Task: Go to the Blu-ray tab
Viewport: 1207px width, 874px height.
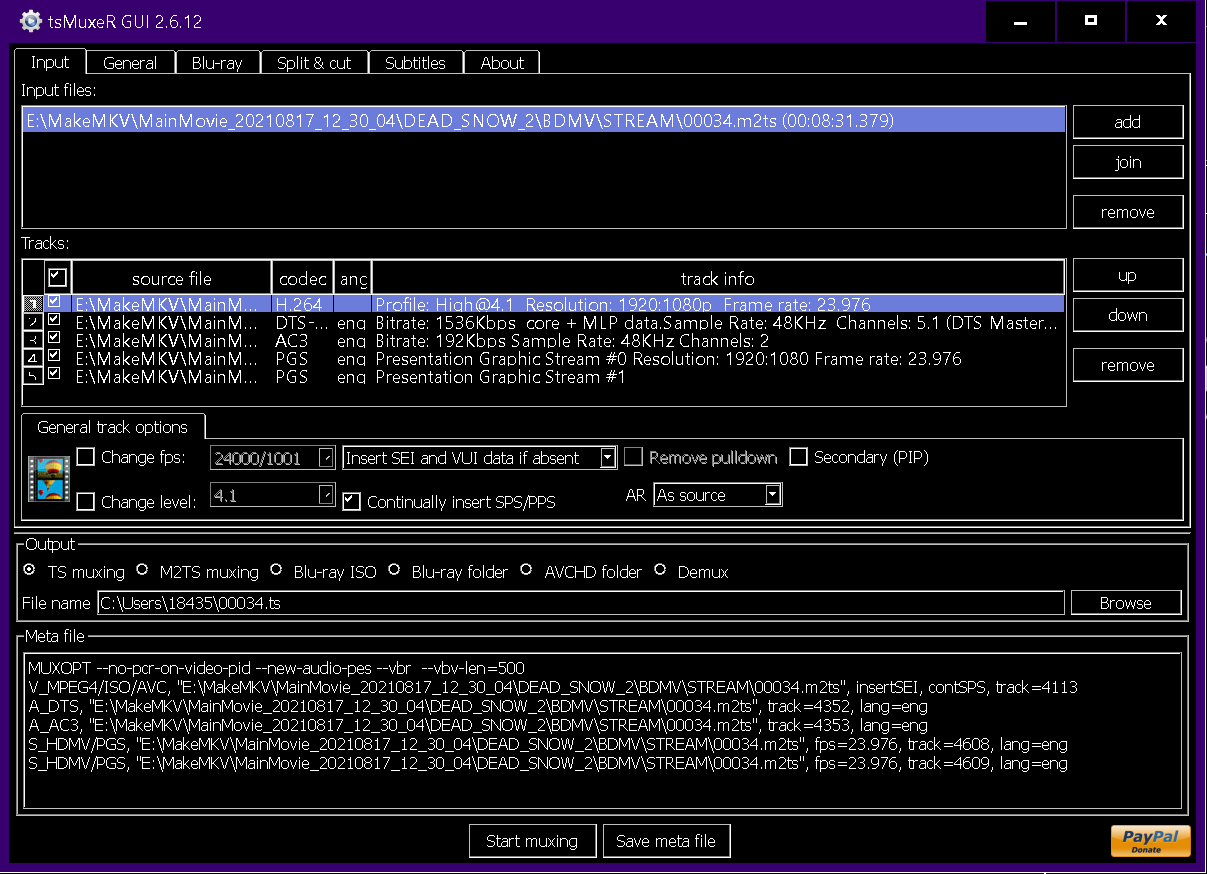Action: coord(217,63)
